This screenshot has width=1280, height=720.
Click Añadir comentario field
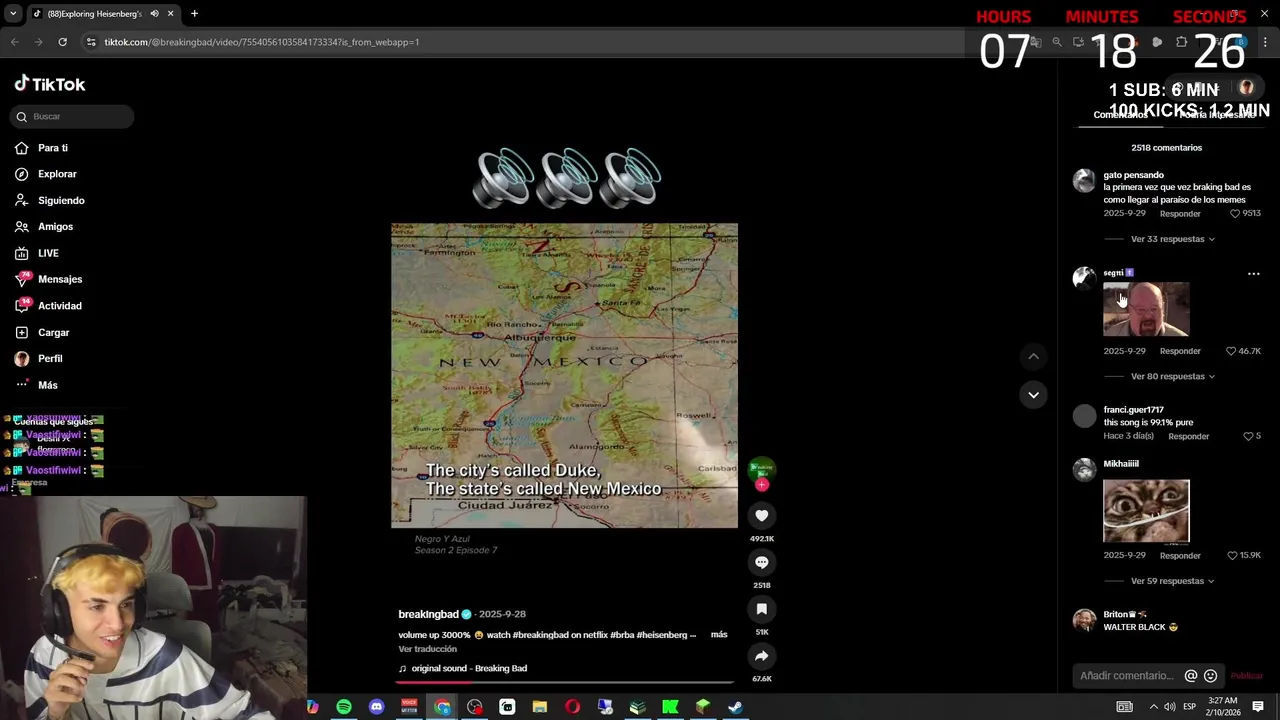[1127, 676]
